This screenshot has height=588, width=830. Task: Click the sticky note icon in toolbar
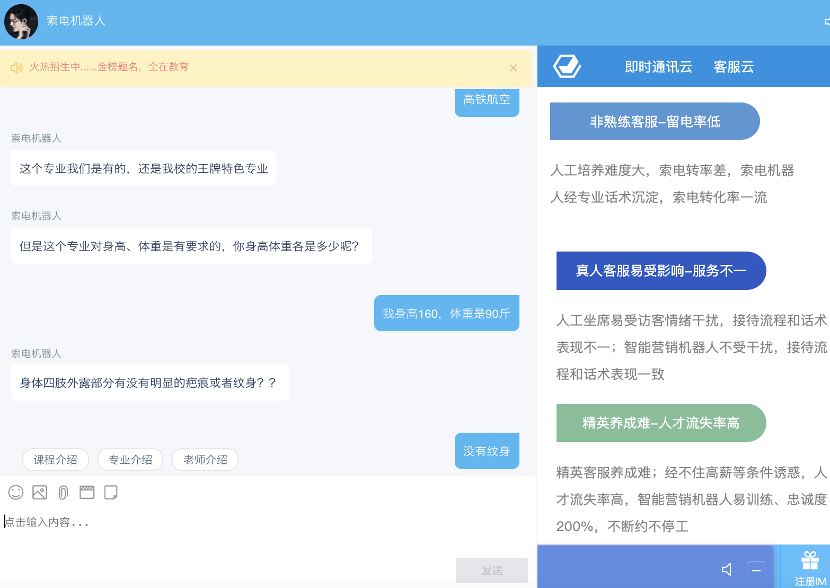pyautogui.click(x=111, y=492)
